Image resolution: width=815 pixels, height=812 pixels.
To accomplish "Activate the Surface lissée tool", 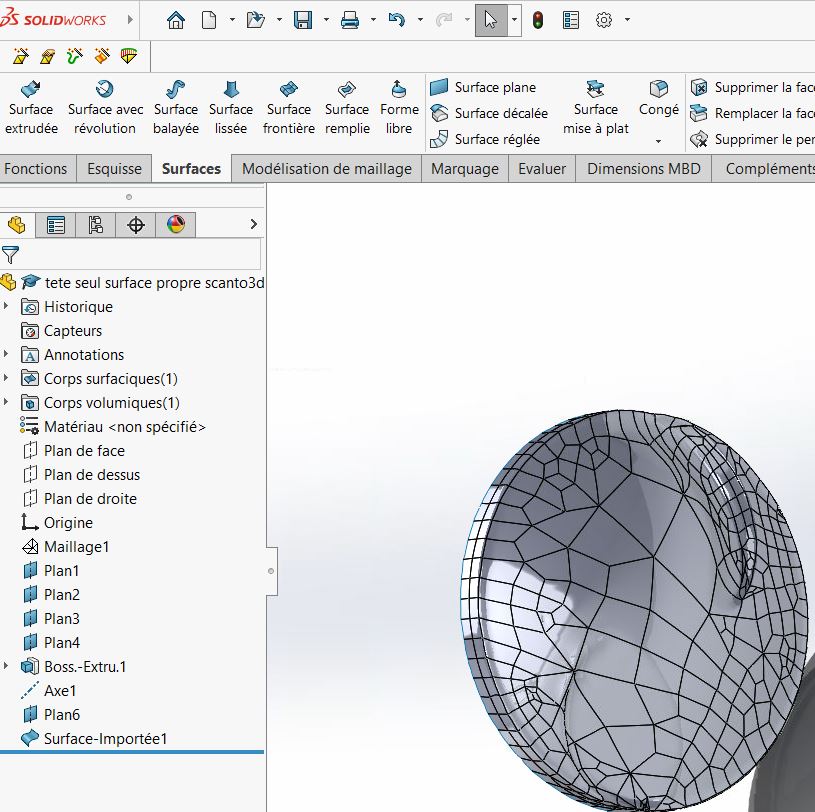I will coord(231,108).
